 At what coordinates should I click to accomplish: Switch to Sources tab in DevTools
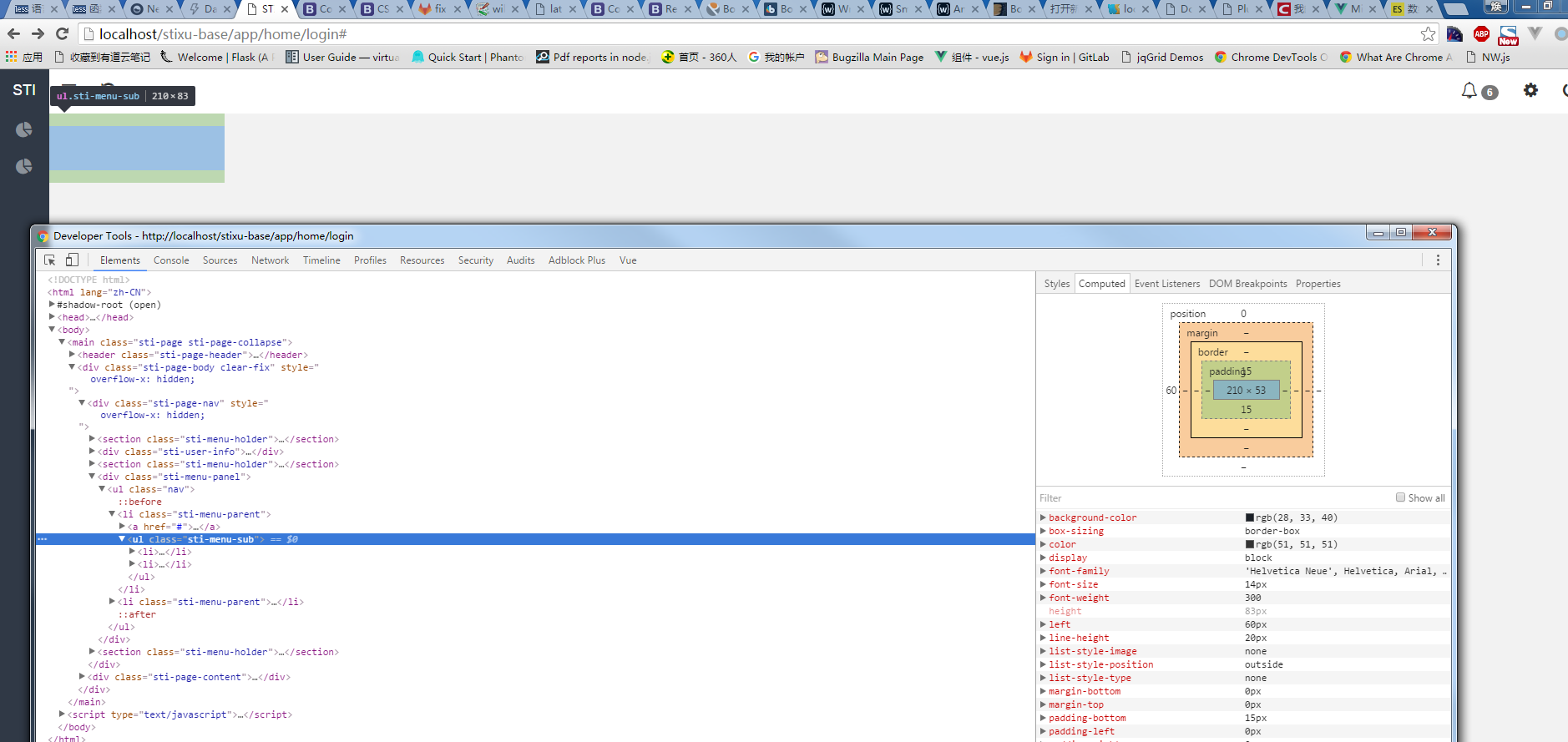pos(220,260)
